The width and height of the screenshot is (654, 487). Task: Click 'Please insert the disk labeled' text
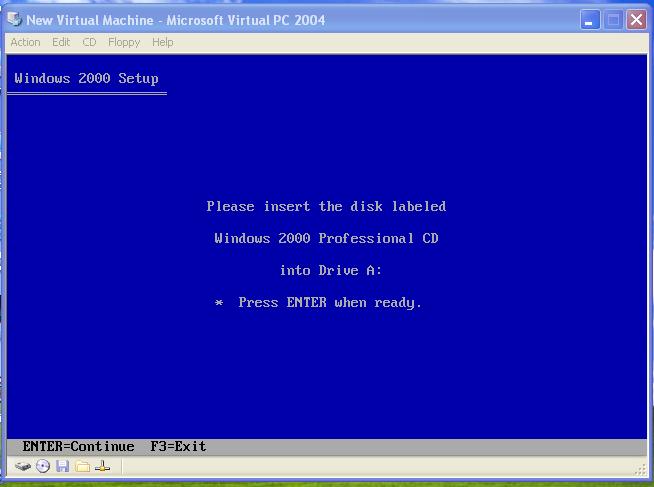point(326,206)
